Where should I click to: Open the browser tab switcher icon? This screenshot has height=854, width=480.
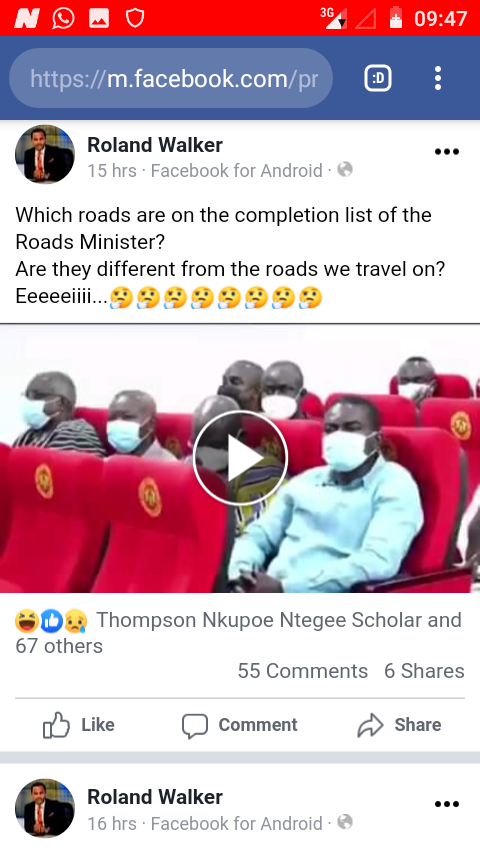pyautogui.click(x=378, y=79)
